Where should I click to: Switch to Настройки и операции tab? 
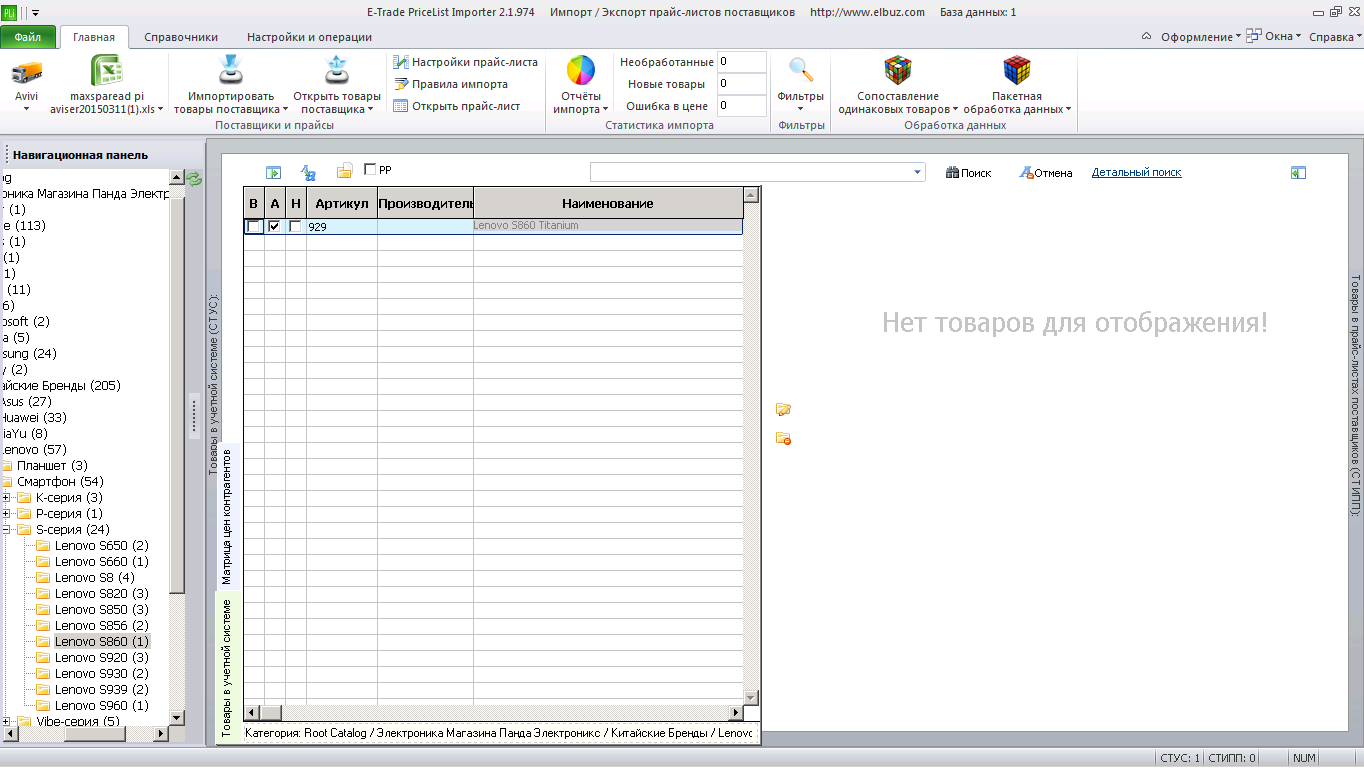(309, 37)
